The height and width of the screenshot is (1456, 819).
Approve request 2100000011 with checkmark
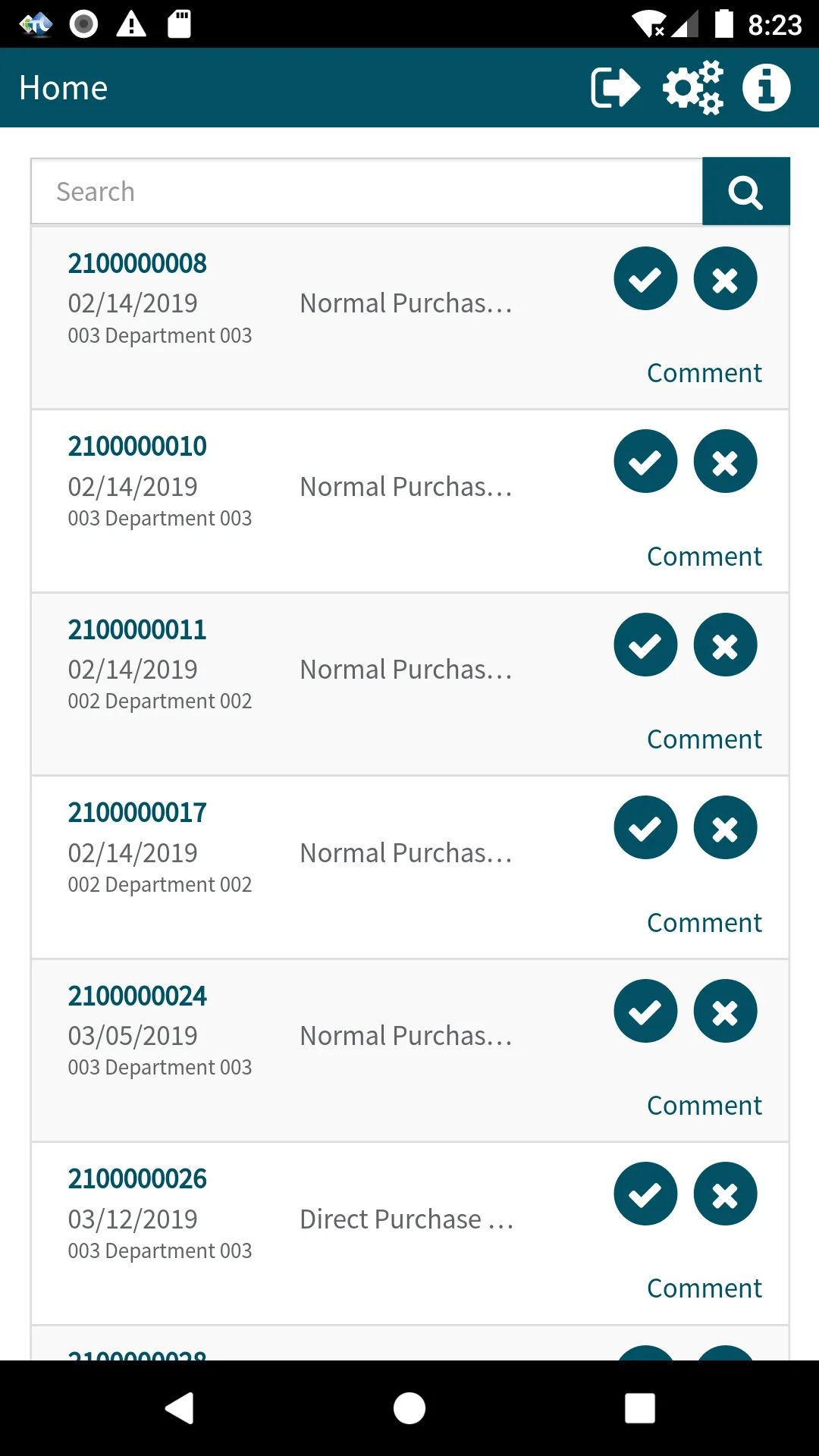[x=645, y=645]
